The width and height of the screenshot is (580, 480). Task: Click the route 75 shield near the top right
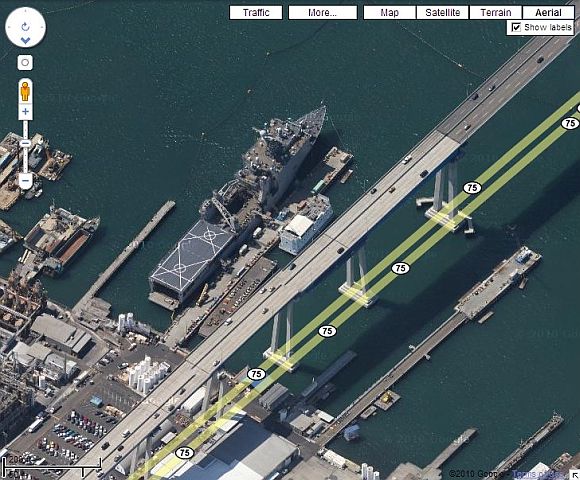(x=570, y=123)
